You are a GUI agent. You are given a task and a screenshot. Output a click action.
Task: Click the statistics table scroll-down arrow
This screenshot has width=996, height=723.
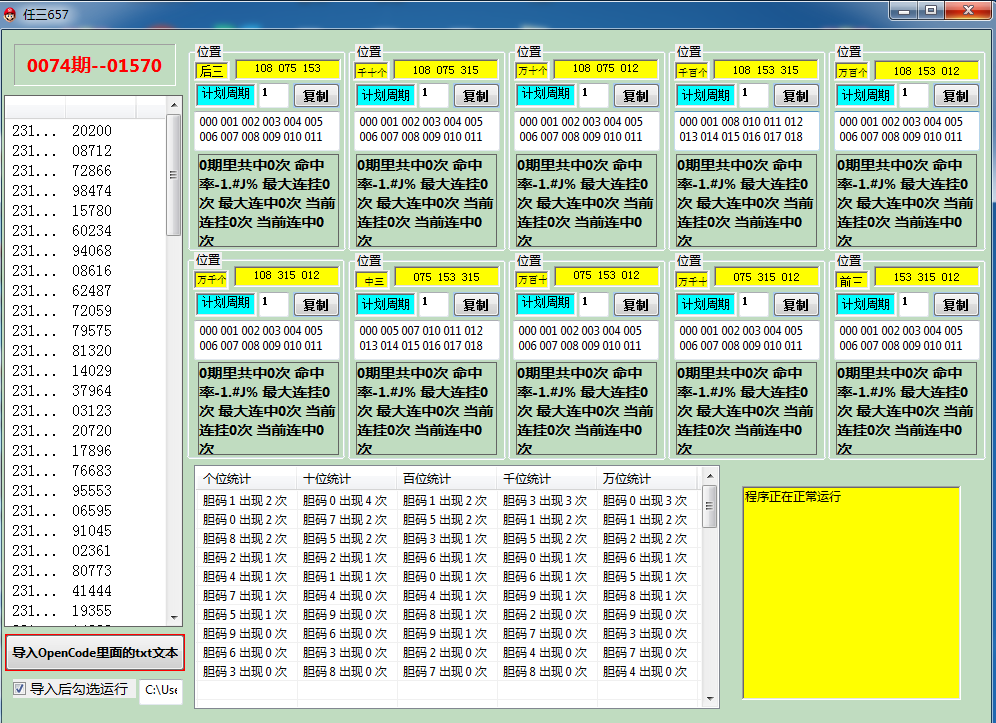point(710,699)
